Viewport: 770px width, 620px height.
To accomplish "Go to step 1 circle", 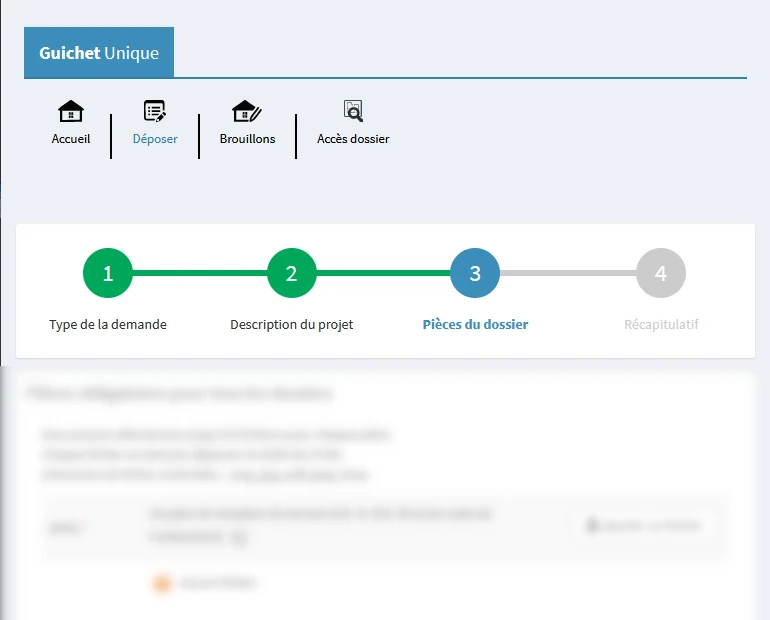I will [x=108, y=273].
